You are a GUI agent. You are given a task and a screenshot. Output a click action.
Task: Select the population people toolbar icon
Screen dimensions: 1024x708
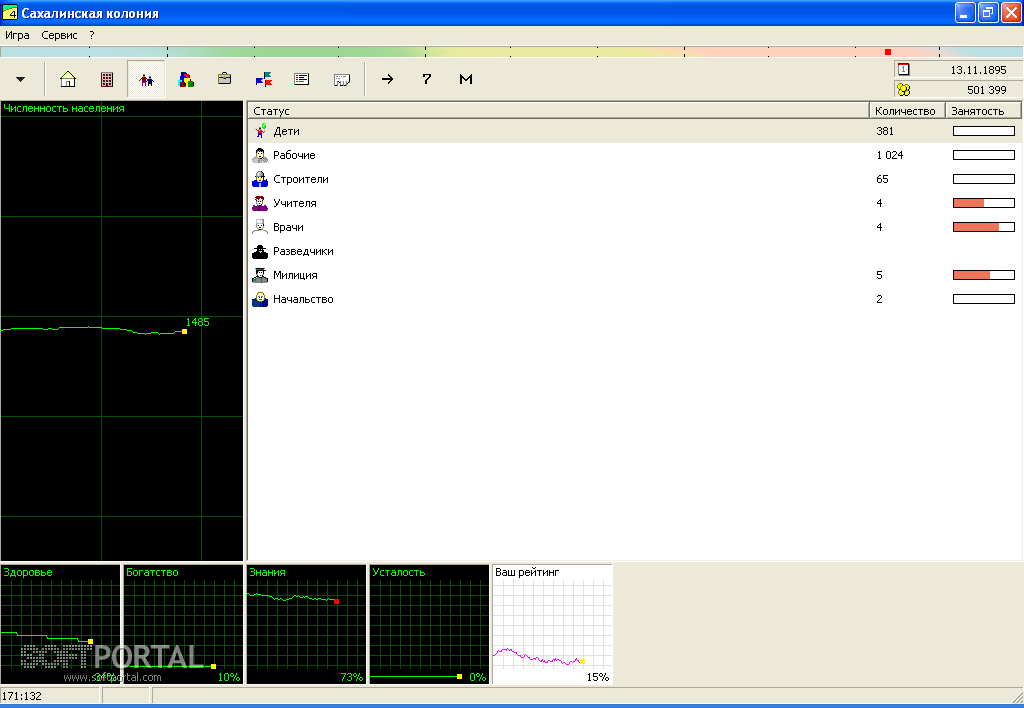point(146,80)
